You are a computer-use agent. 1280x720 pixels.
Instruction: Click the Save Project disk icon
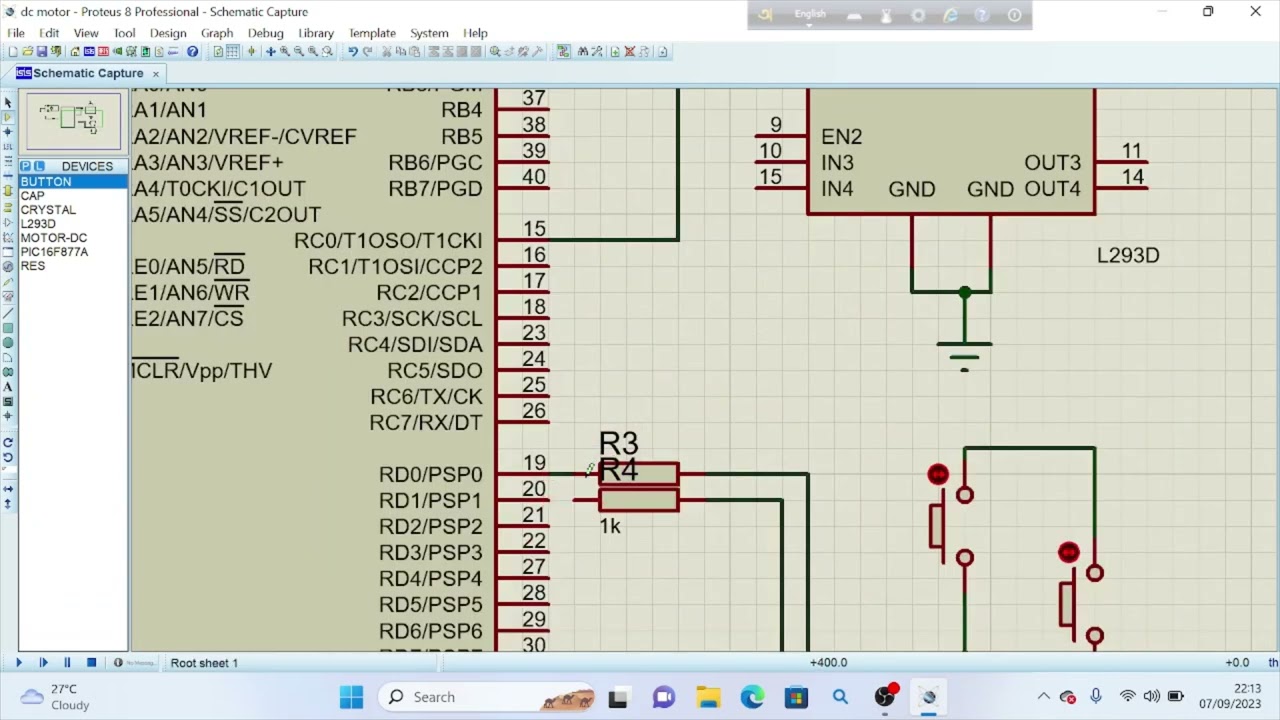pyautogui.click(x=41, y=51)
